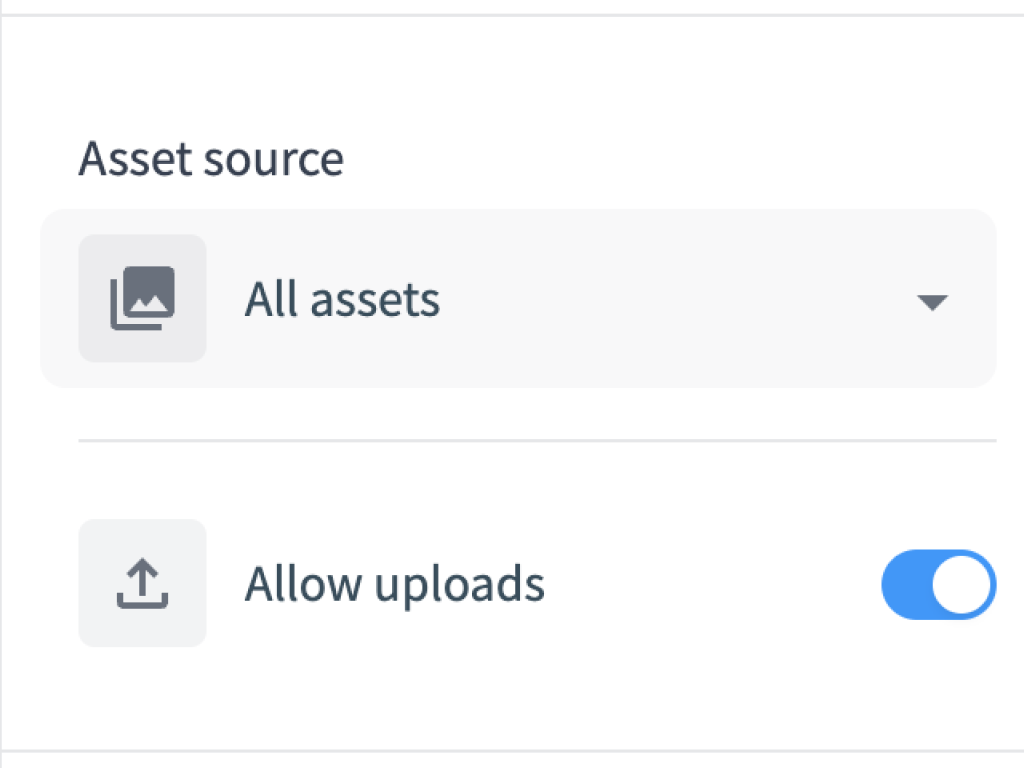Click the Asset source heading
1024x768 pixels.
coord(211,159)
